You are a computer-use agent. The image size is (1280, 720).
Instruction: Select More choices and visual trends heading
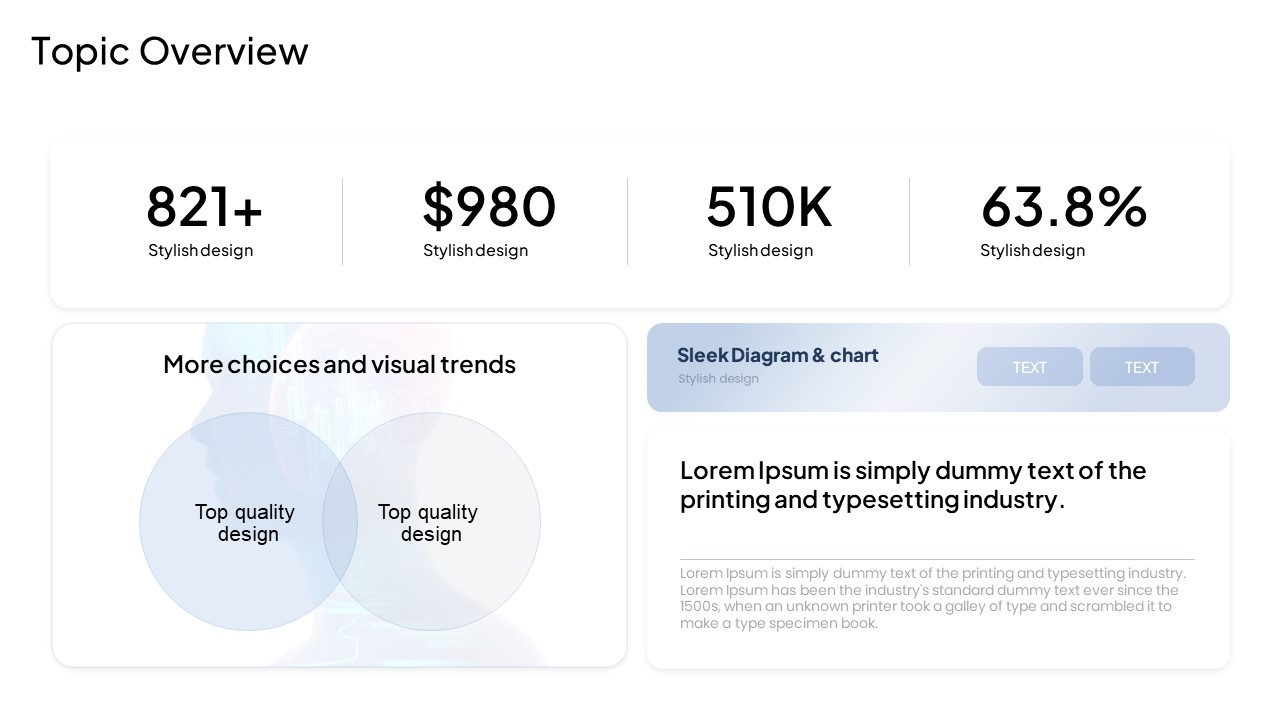click(339, 364)
